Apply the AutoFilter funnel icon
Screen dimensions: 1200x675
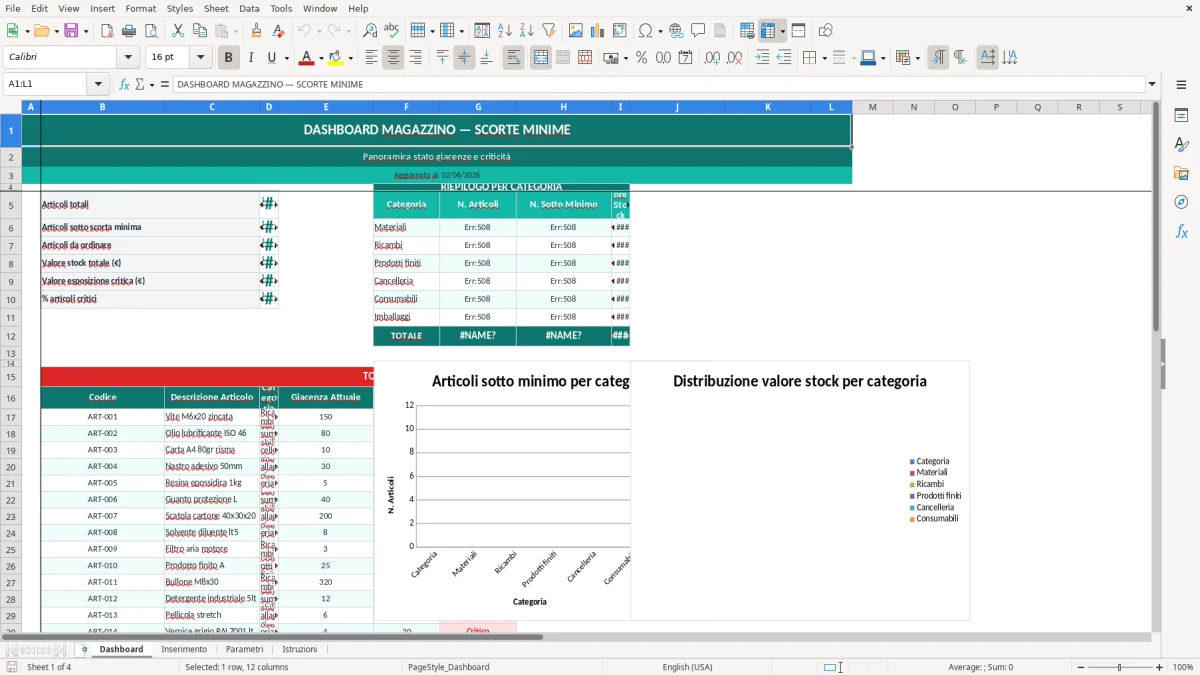[549, 31]
